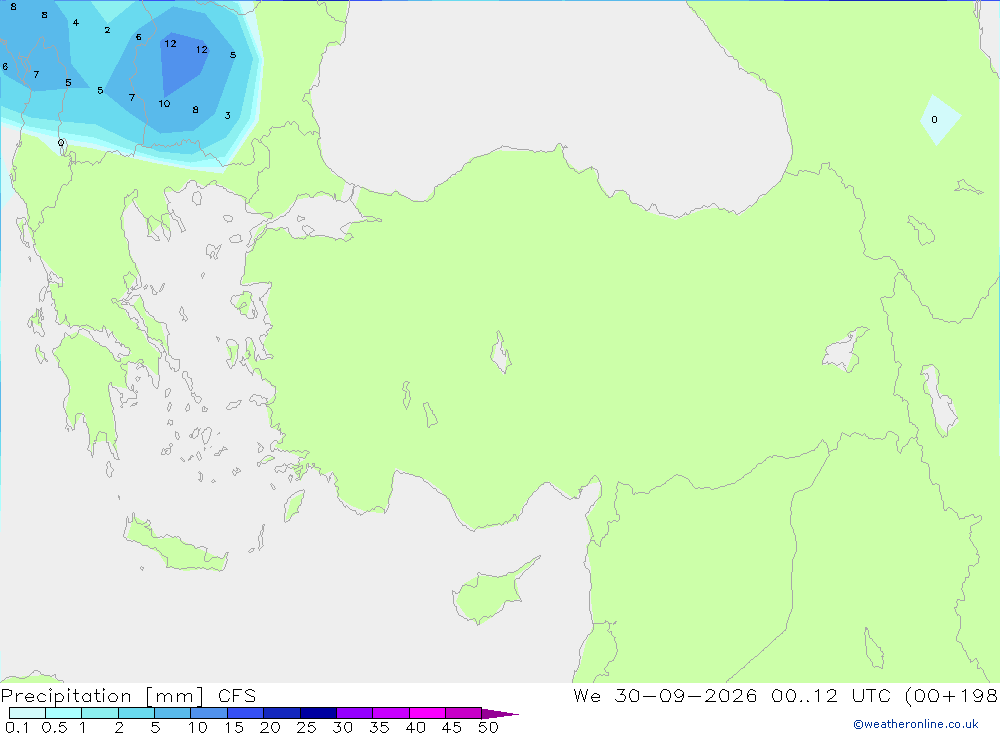This screenshot has width=1000, height=733.
Task: Click legend scale label '50'
Action: click(x=488, y=727)
